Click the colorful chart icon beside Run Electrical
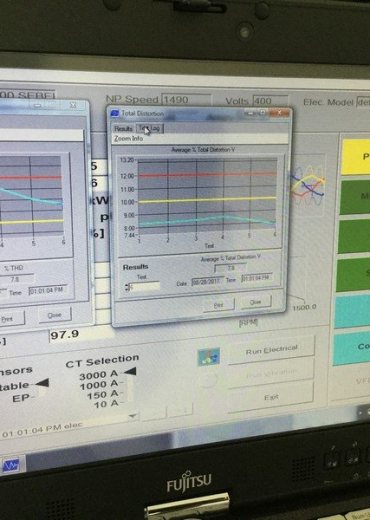Viewport: 370px width, 520px height. [x=208, y=357]
